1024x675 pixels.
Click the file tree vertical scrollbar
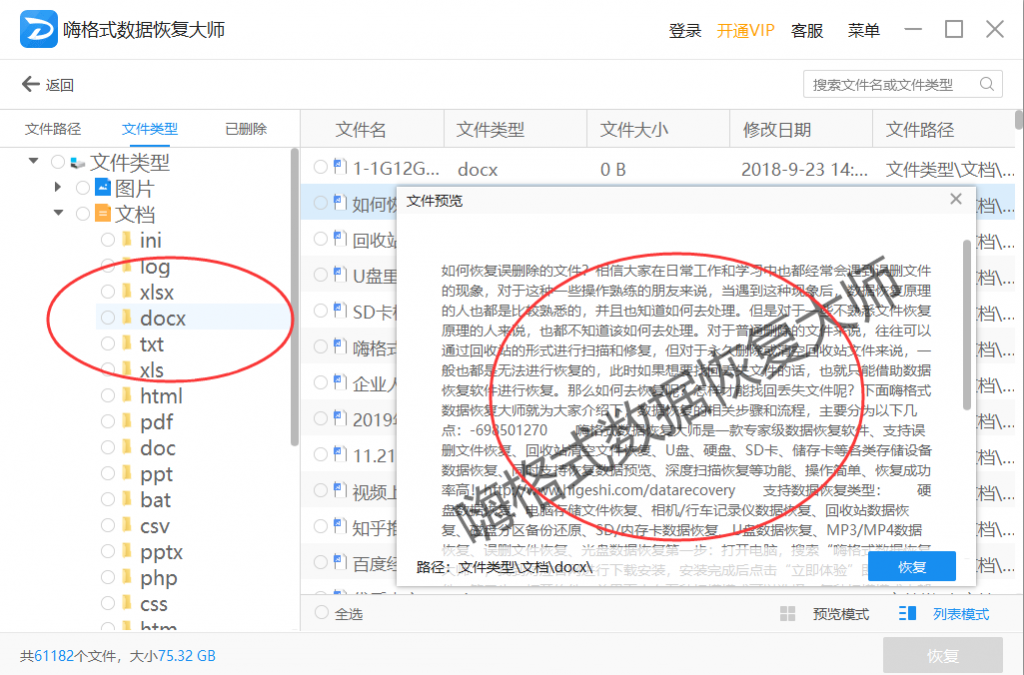pos(295,298)
